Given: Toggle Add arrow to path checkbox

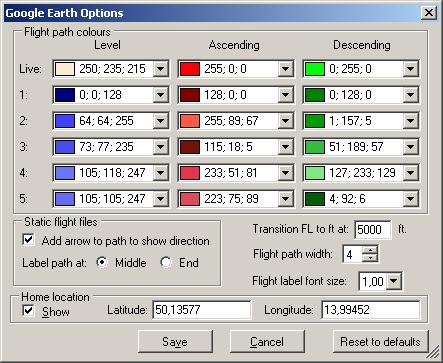Looking at the screenshot, I should (x=29, y=240).
